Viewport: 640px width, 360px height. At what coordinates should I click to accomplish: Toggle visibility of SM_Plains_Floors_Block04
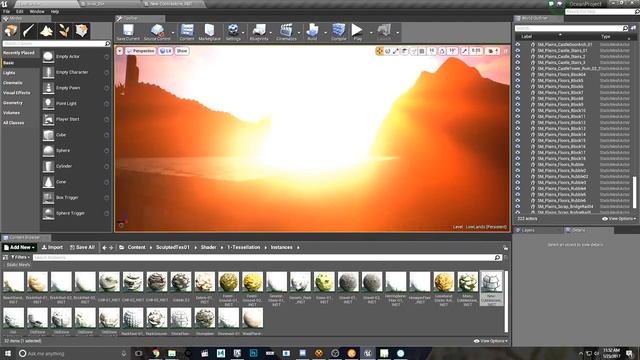point(518,75)
